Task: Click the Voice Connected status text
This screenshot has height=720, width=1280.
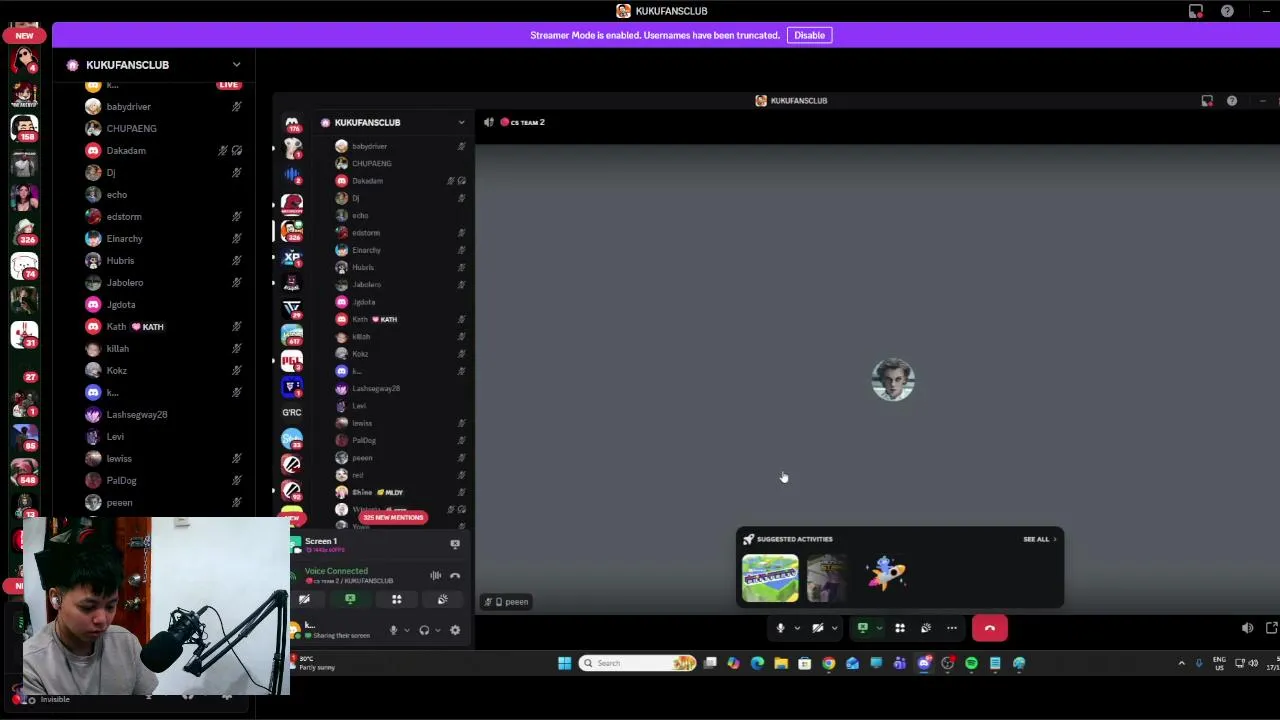Action: coord(336,571)
